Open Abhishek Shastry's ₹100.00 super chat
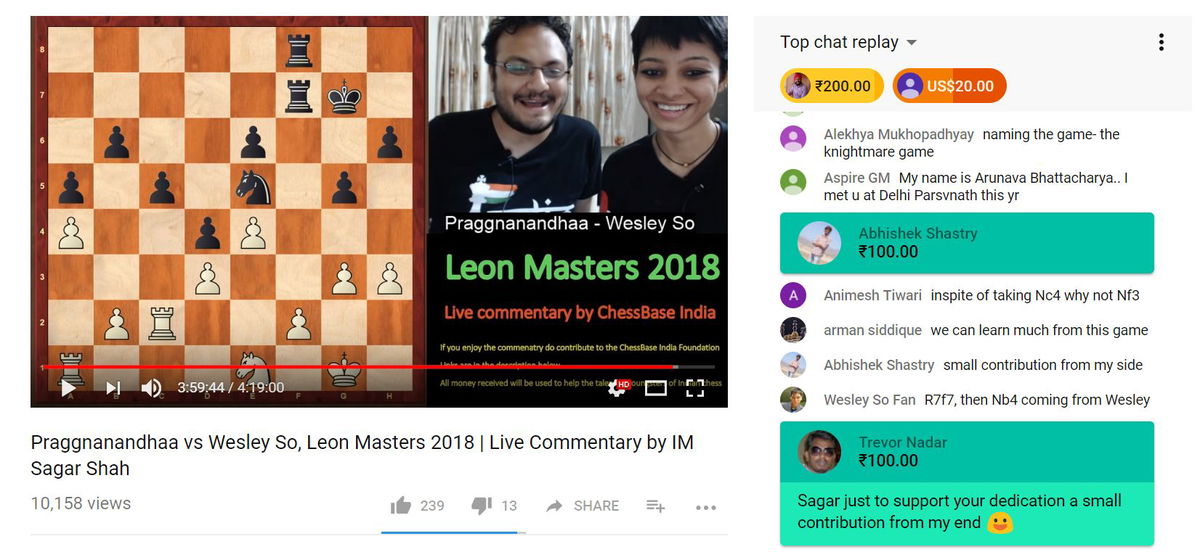This screenshot has width=1200, height=552. pyautogui.click(x=967, y=242)
